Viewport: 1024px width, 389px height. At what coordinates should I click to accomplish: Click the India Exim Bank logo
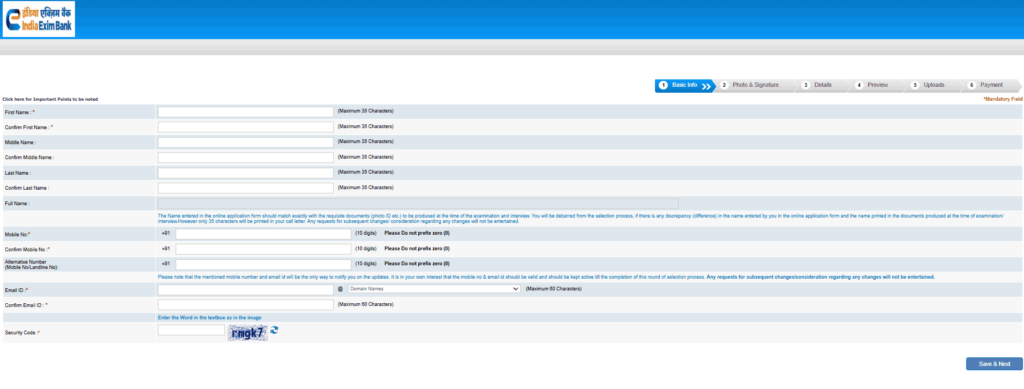(x=39, y=19)
